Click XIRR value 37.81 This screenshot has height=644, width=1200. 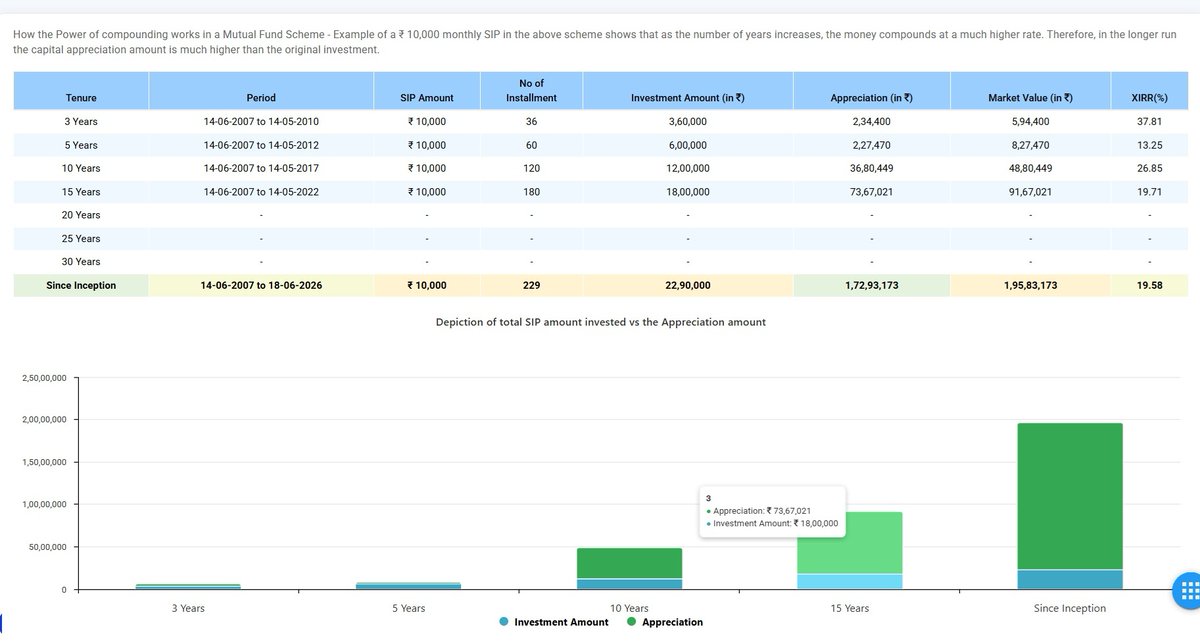[x=1149, y=121]
